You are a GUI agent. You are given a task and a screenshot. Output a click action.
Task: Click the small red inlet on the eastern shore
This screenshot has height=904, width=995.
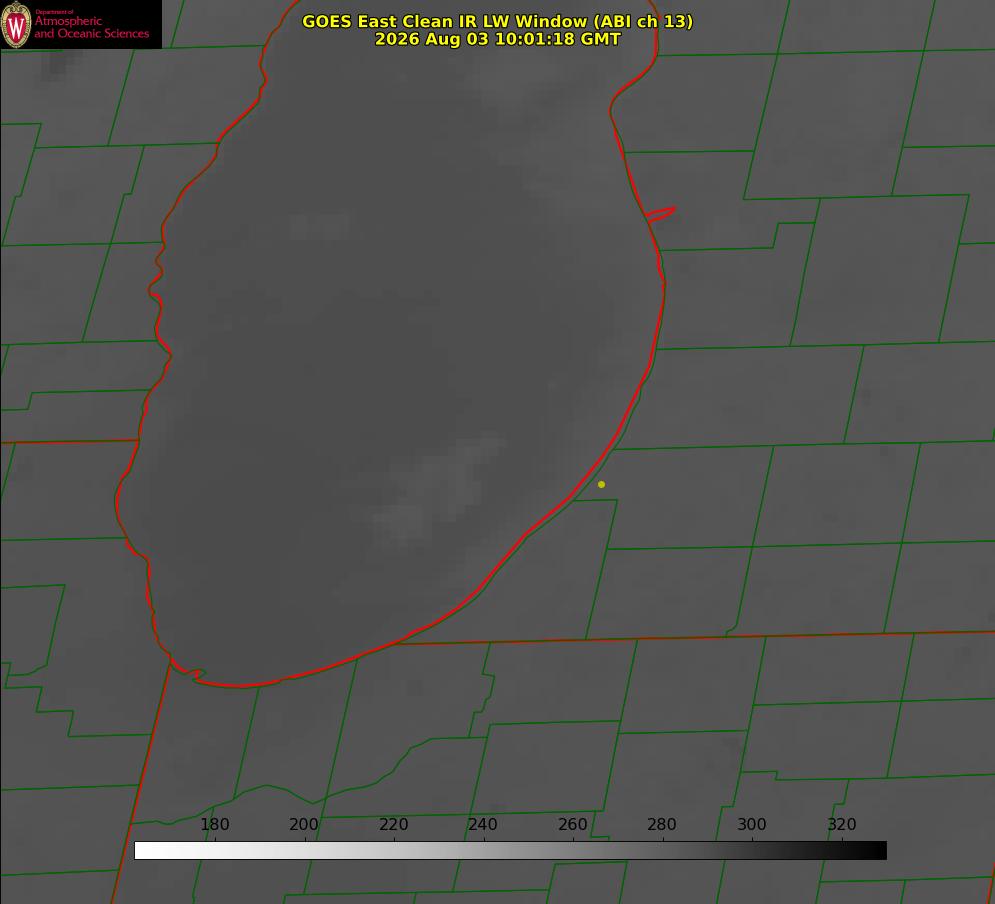(660, 214)
